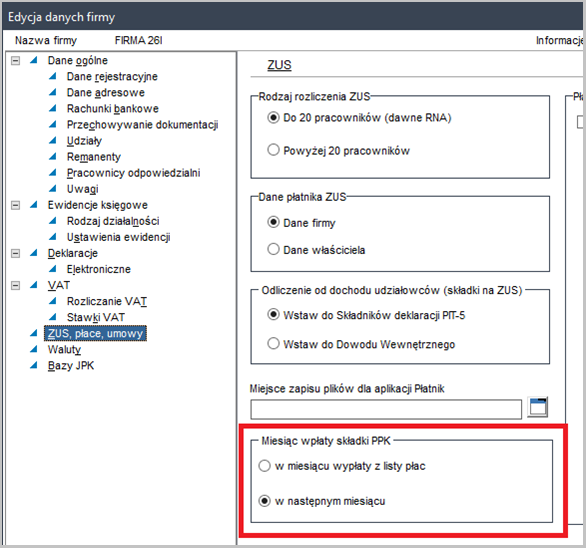Collapse the Ewidencje księgowe tree node
The height and width of the screenshot is (548, 586).
pyautogui.click(x=15, y=205)
